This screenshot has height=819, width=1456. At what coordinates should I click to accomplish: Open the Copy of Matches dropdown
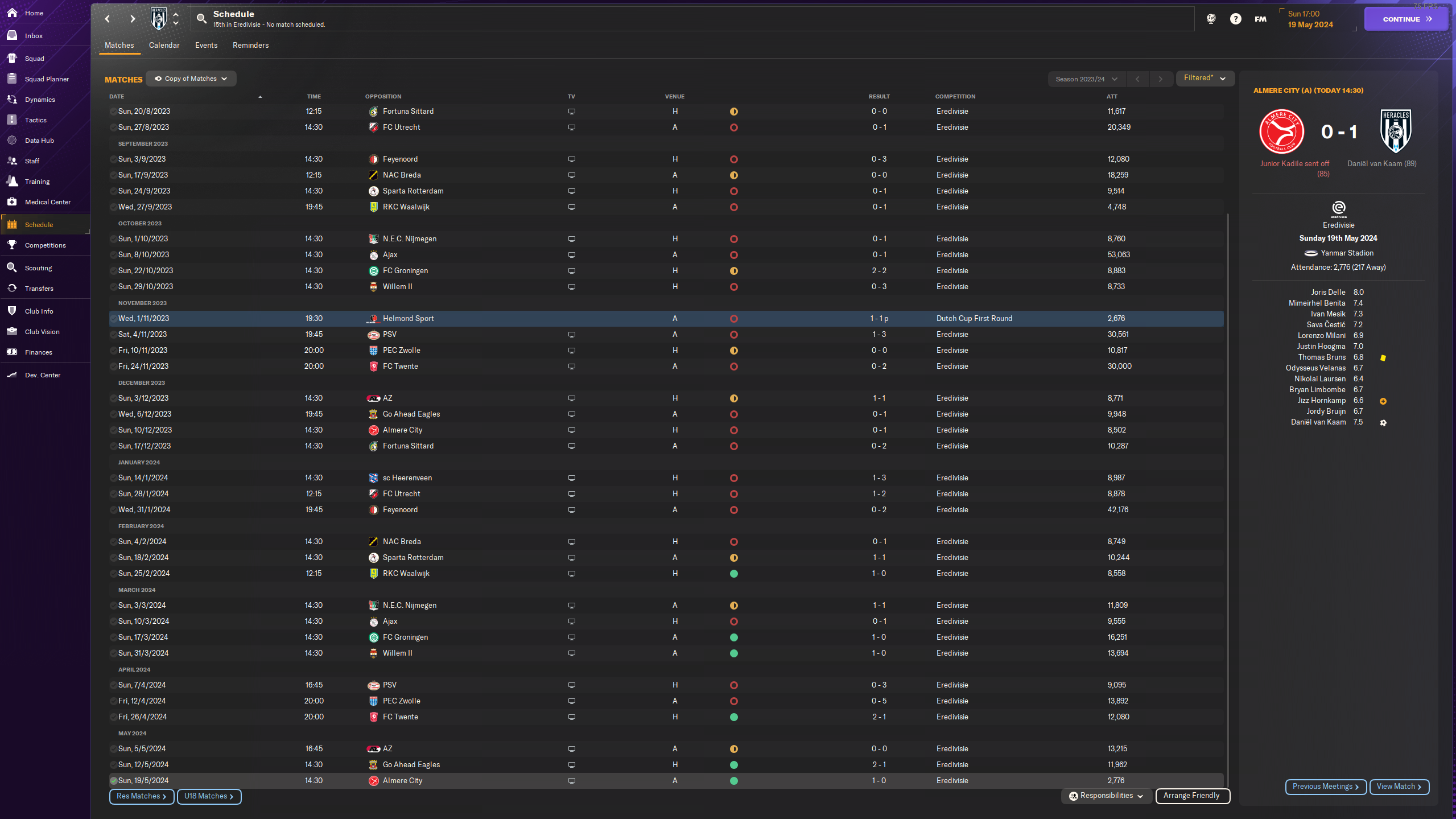pyautogui.click(x=190, y=78)
